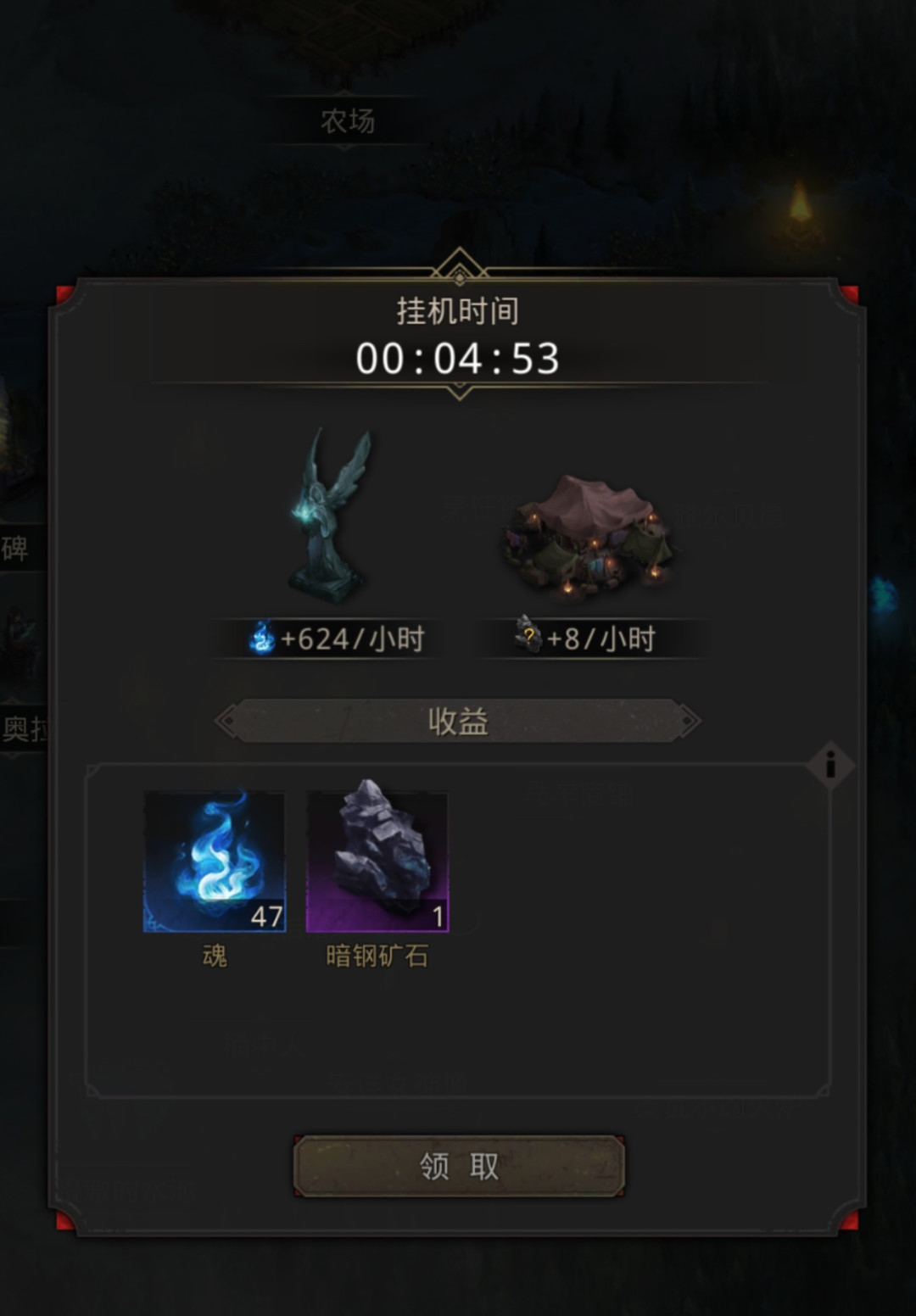Tap the 农场 farm label on map
This screenshot has width=916, height=1316.
tap(348, 120)
